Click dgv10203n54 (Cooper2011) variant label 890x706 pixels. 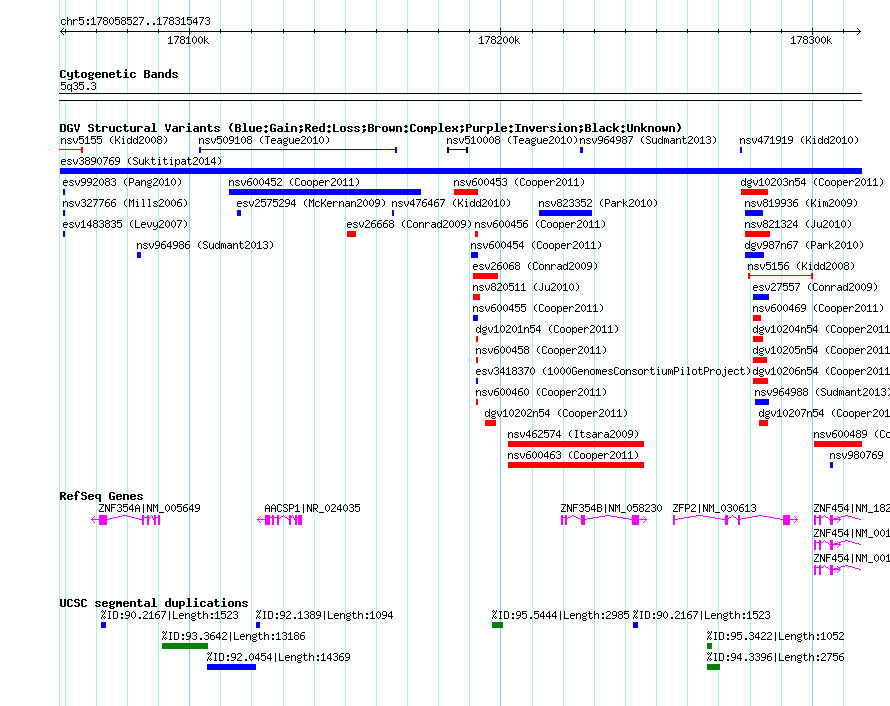812,182
